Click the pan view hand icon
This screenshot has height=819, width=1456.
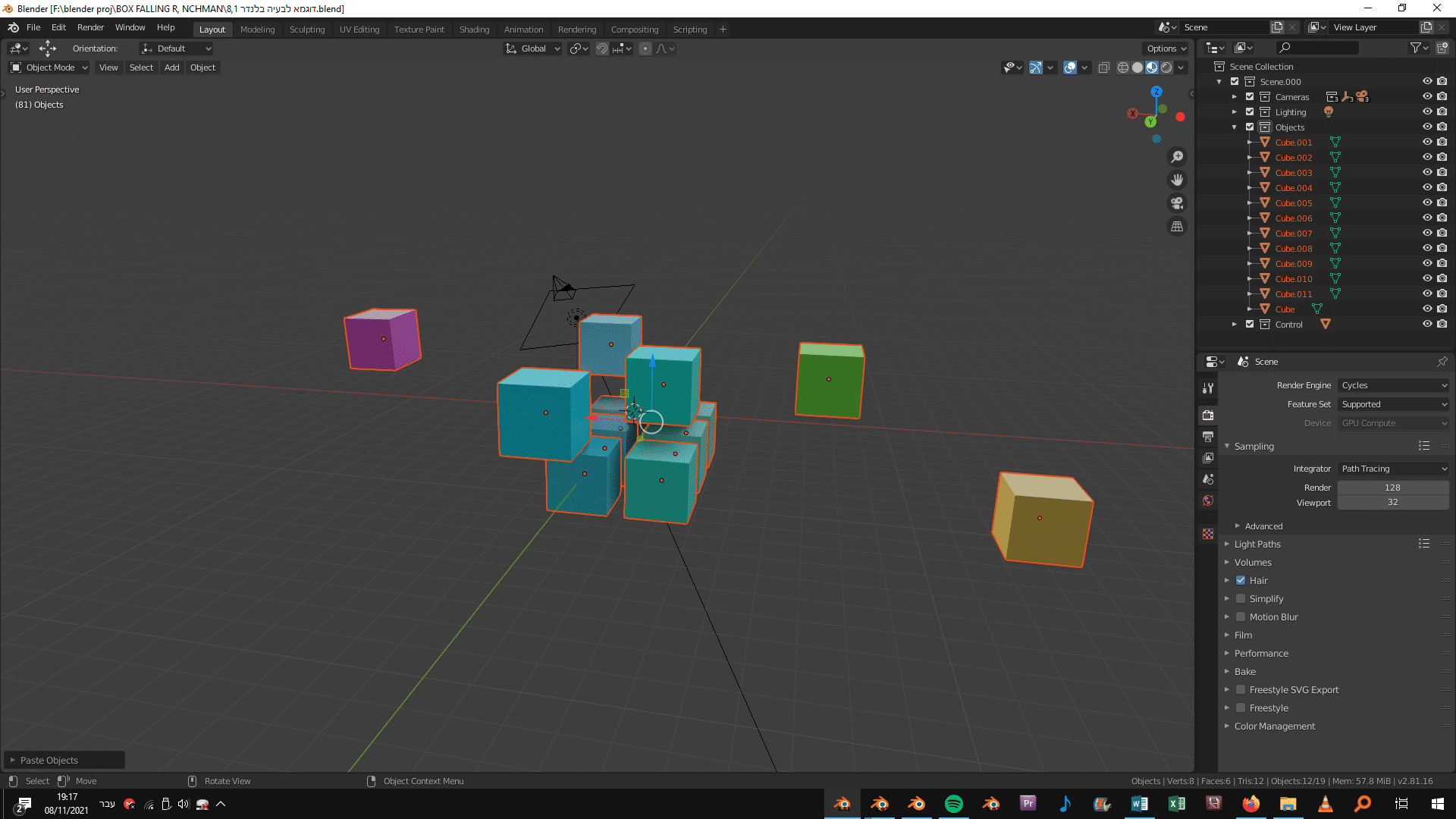coord(1177,180)
